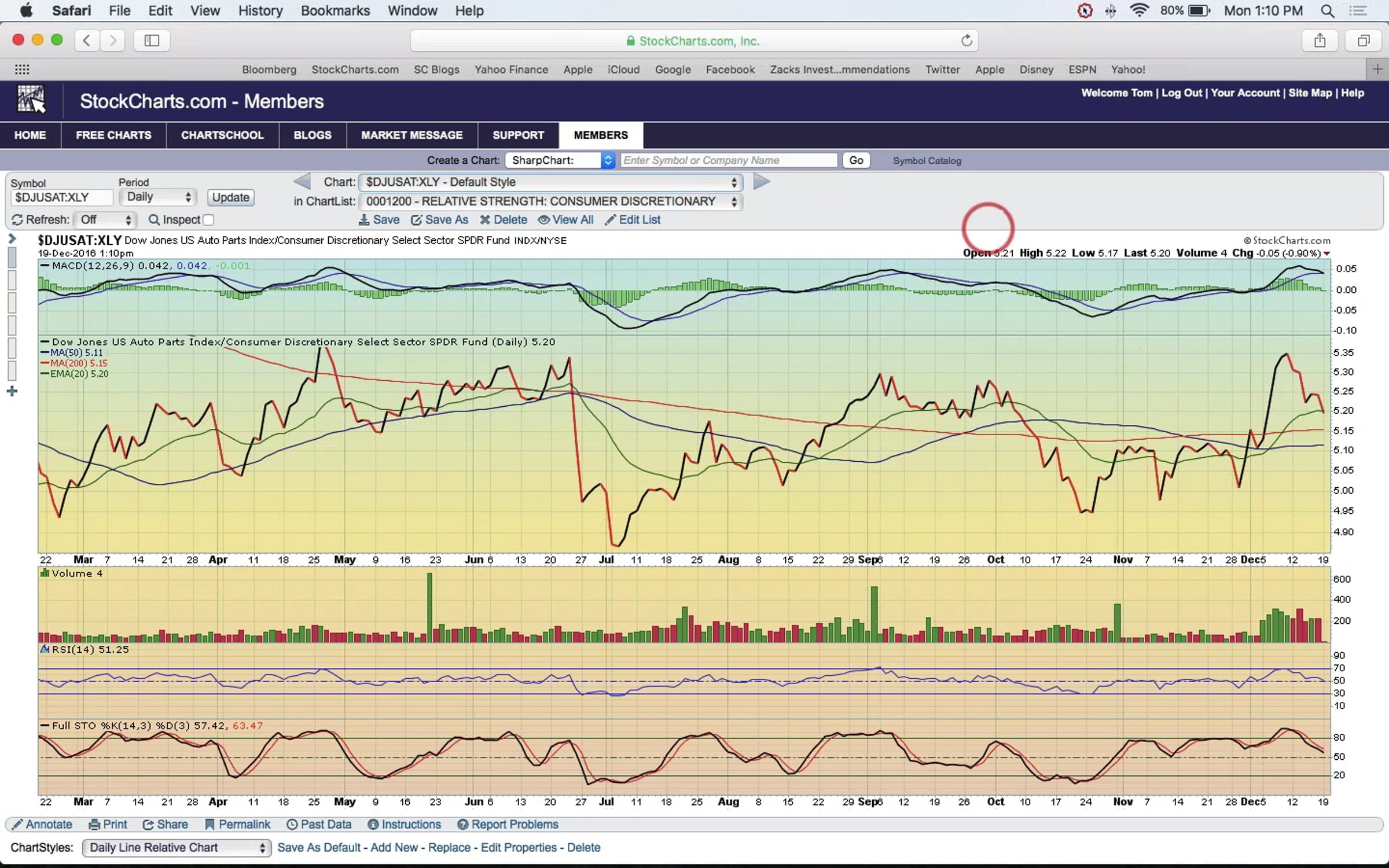Open the Symbol Catalog link
This screenshot has height=868, width=1389.
coord(927,161)
